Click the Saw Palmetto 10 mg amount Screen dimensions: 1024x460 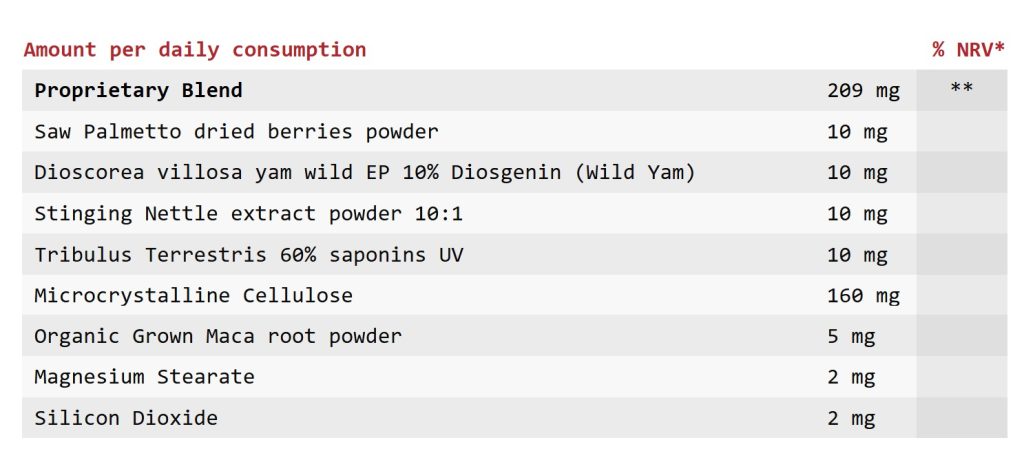(857, 131)
